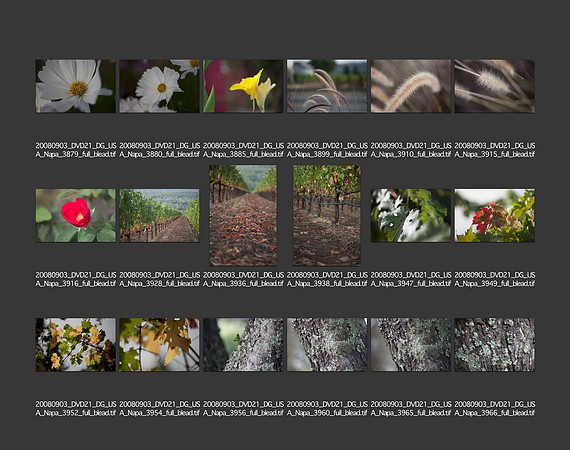Choose the label Napa_3965_full_bleed.tif

click(x=411, y=409)
